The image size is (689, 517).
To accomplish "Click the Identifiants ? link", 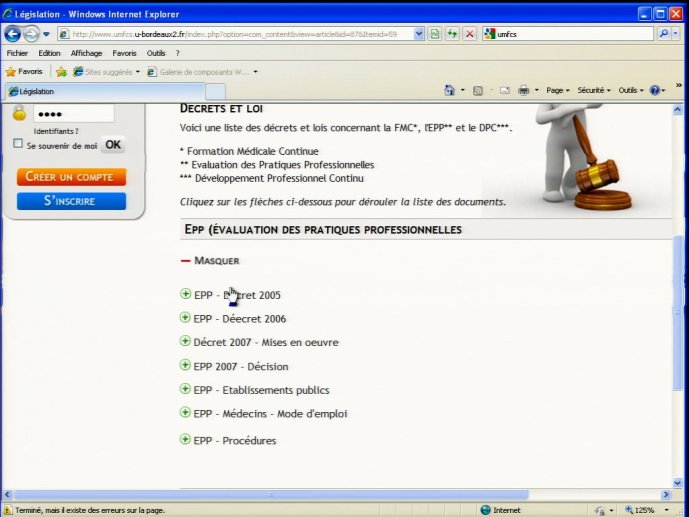I will pyautogui.click(x=56, y=131).
